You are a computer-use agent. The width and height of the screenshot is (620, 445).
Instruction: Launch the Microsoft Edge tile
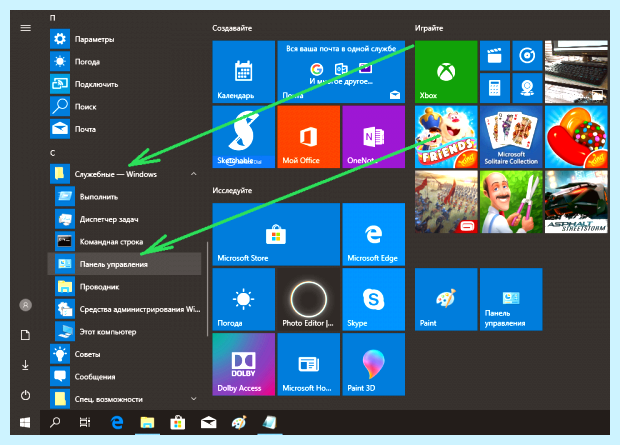point(374,234)
